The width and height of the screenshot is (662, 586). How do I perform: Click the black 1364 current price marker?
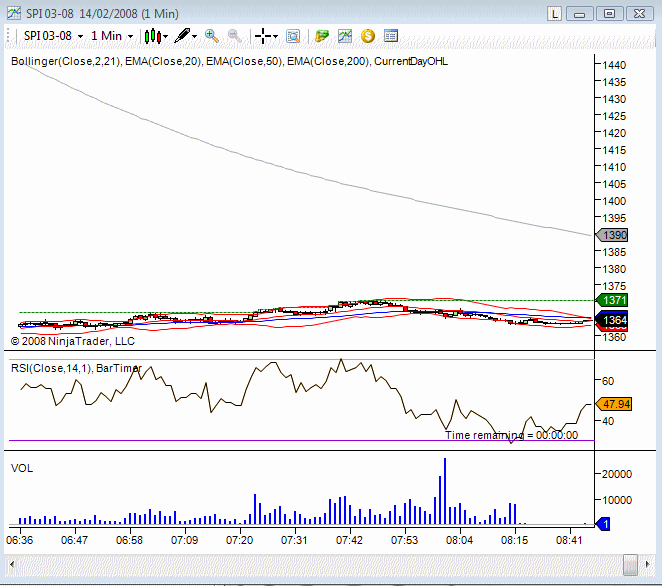click(612, 320)
